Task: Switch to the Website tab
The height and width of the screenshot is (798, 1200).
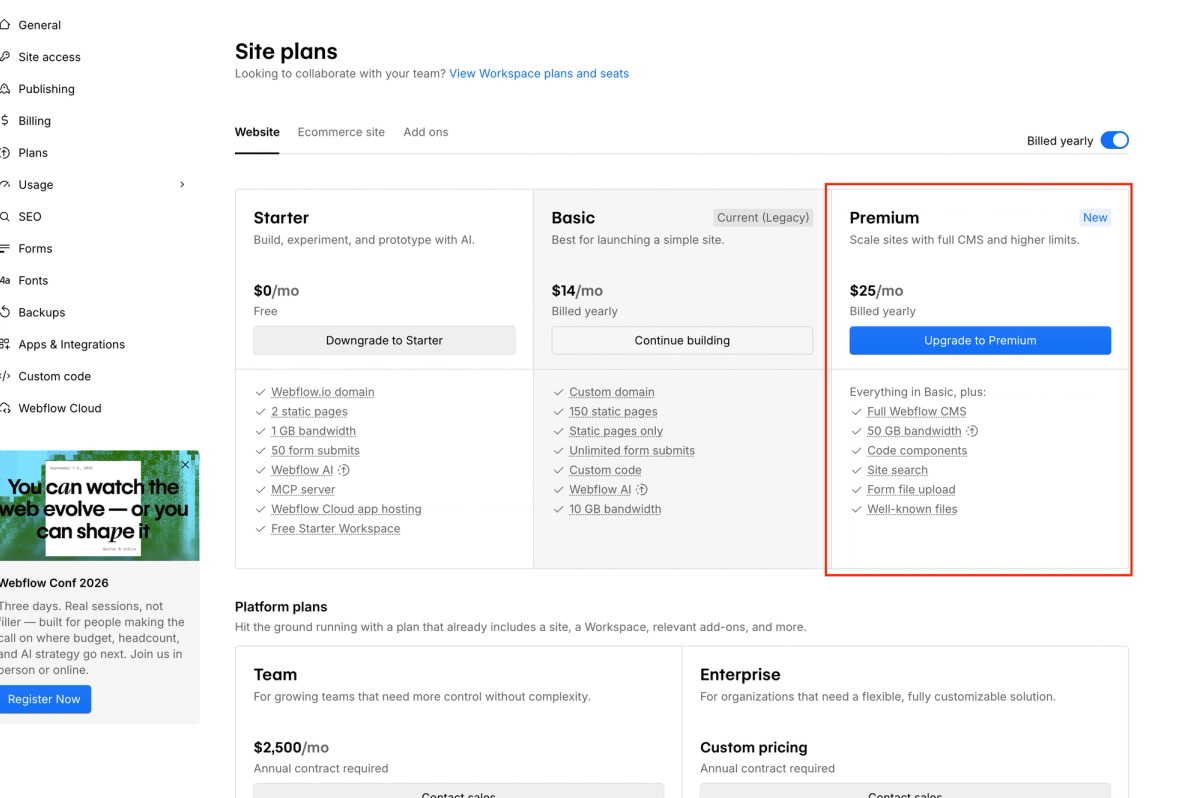Action: pos(257,132)
